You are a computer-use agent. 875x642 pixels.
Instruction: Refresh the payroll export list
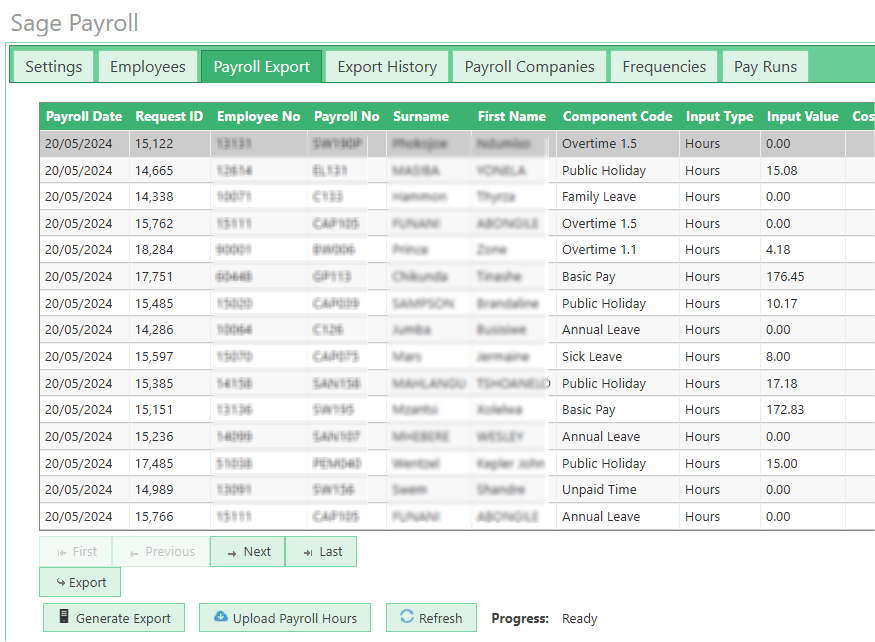coord(431,617)
